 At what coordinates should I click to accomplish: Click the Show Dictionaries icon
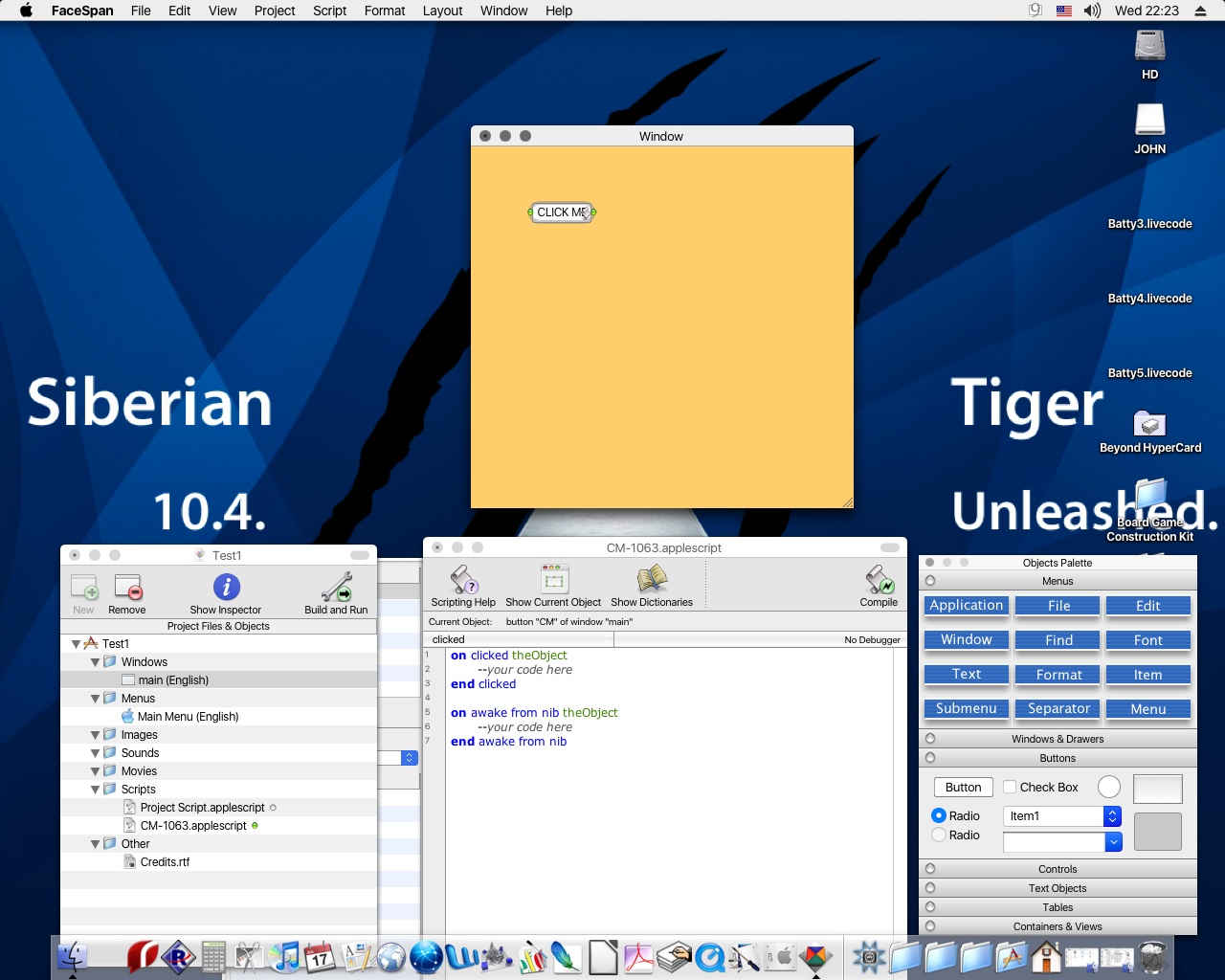[652, 579]
